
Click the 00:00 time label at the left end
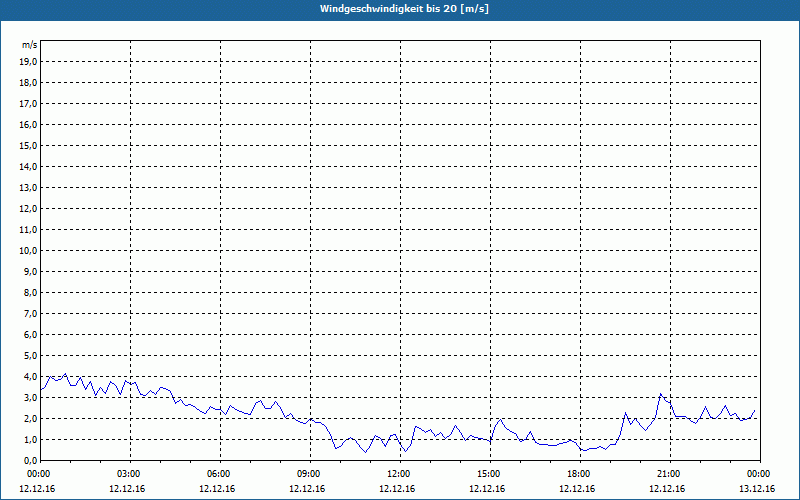[x=38, y=474]
